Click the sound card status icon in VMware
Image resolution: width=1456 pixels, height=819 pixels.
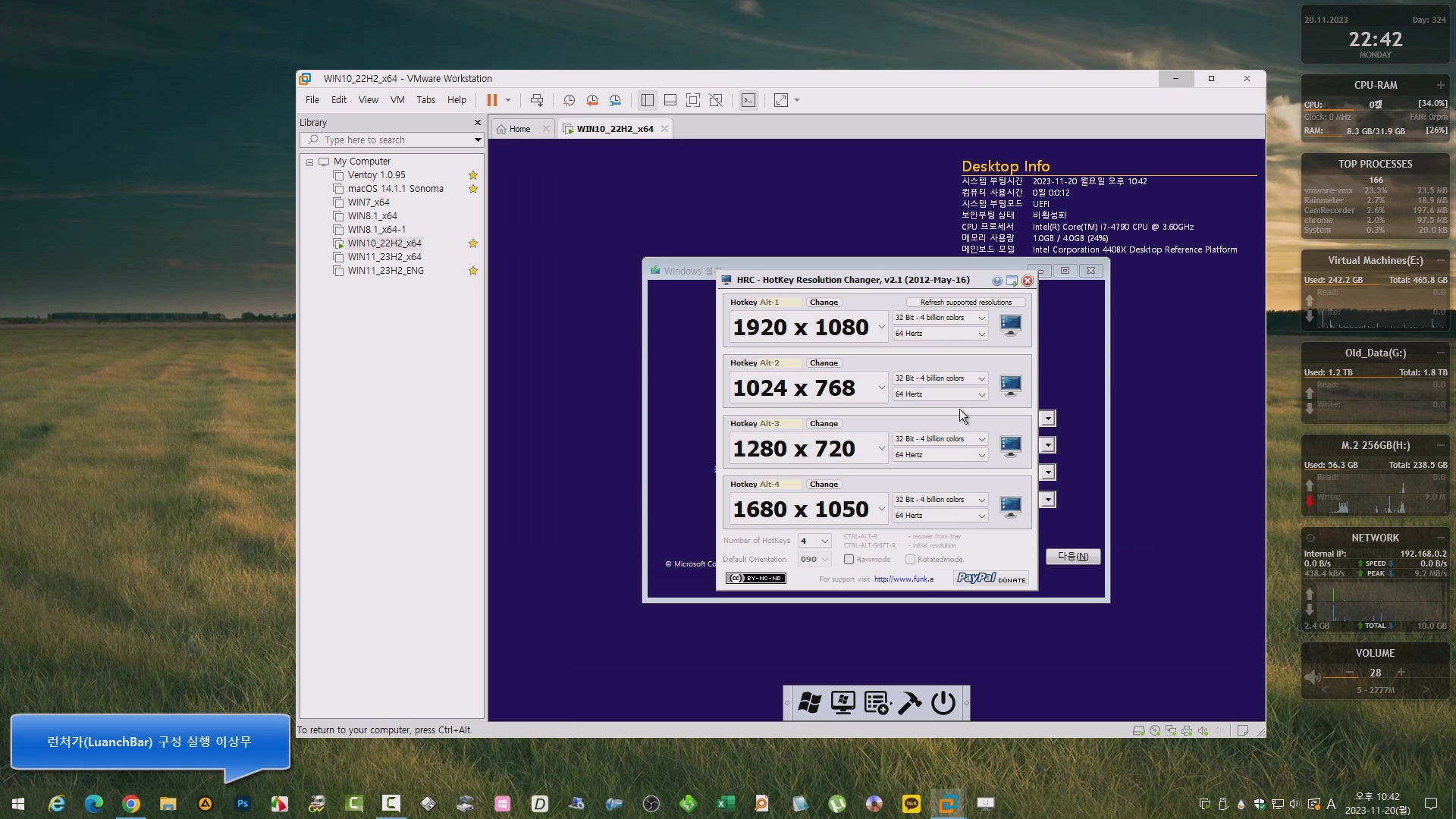coord(1203,731)
